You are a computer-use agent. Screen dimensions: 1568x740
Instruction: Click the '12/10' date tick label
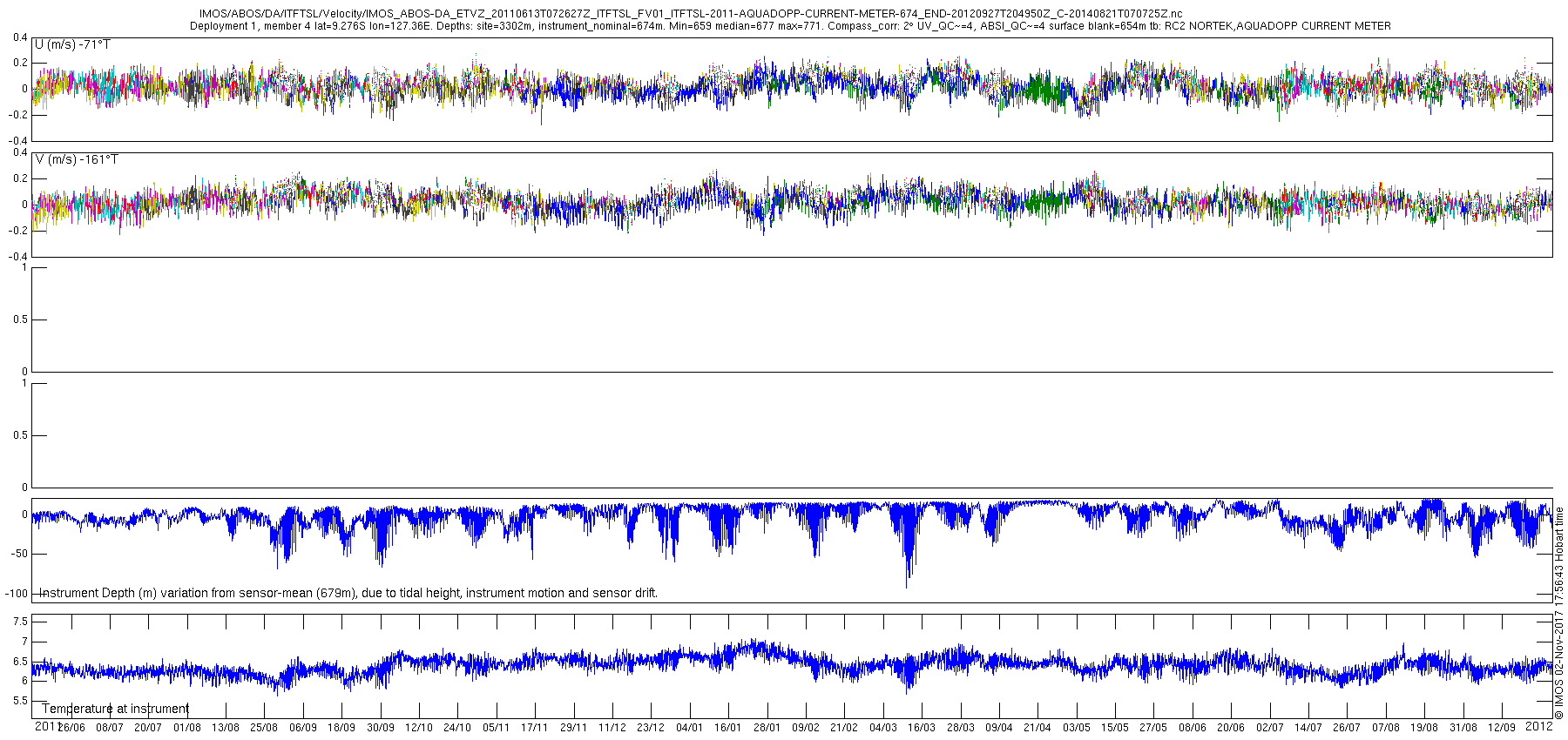point(419,728)
